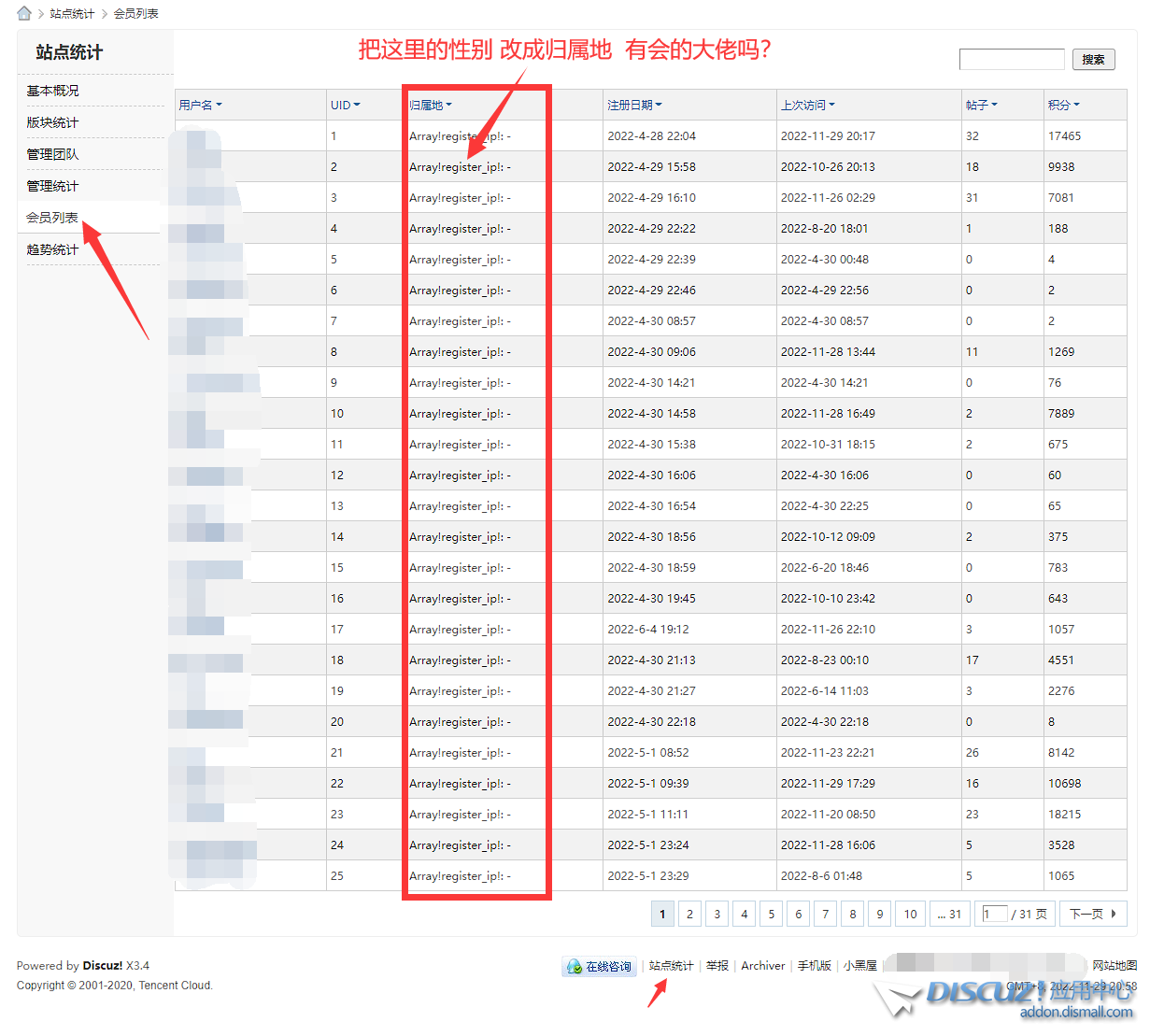
Task: Open 管理团队 sidebar item
Action: pos(53,154)
